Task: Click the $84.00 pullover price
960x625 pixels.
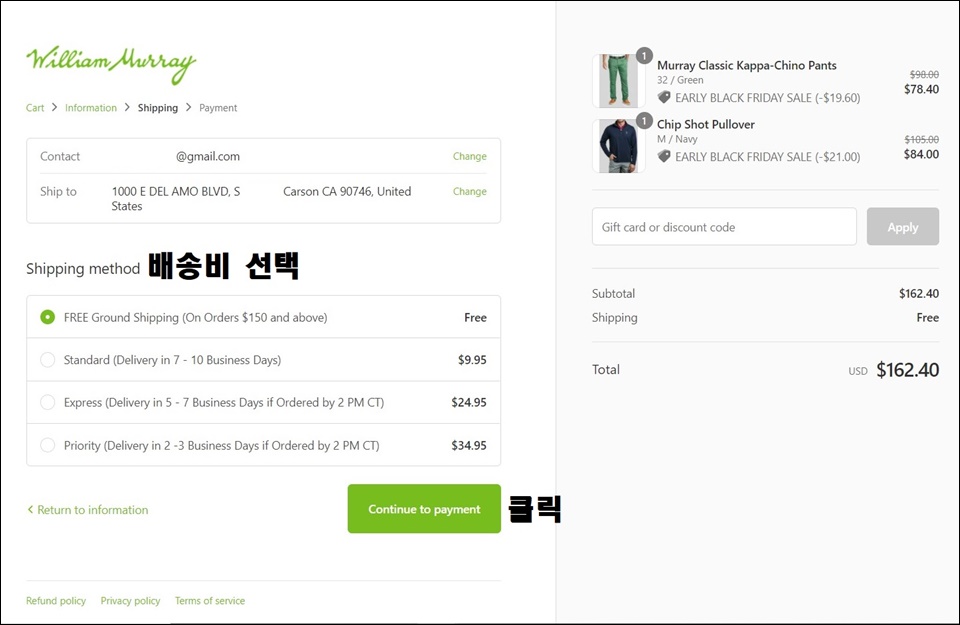Action: click(921, 154)
